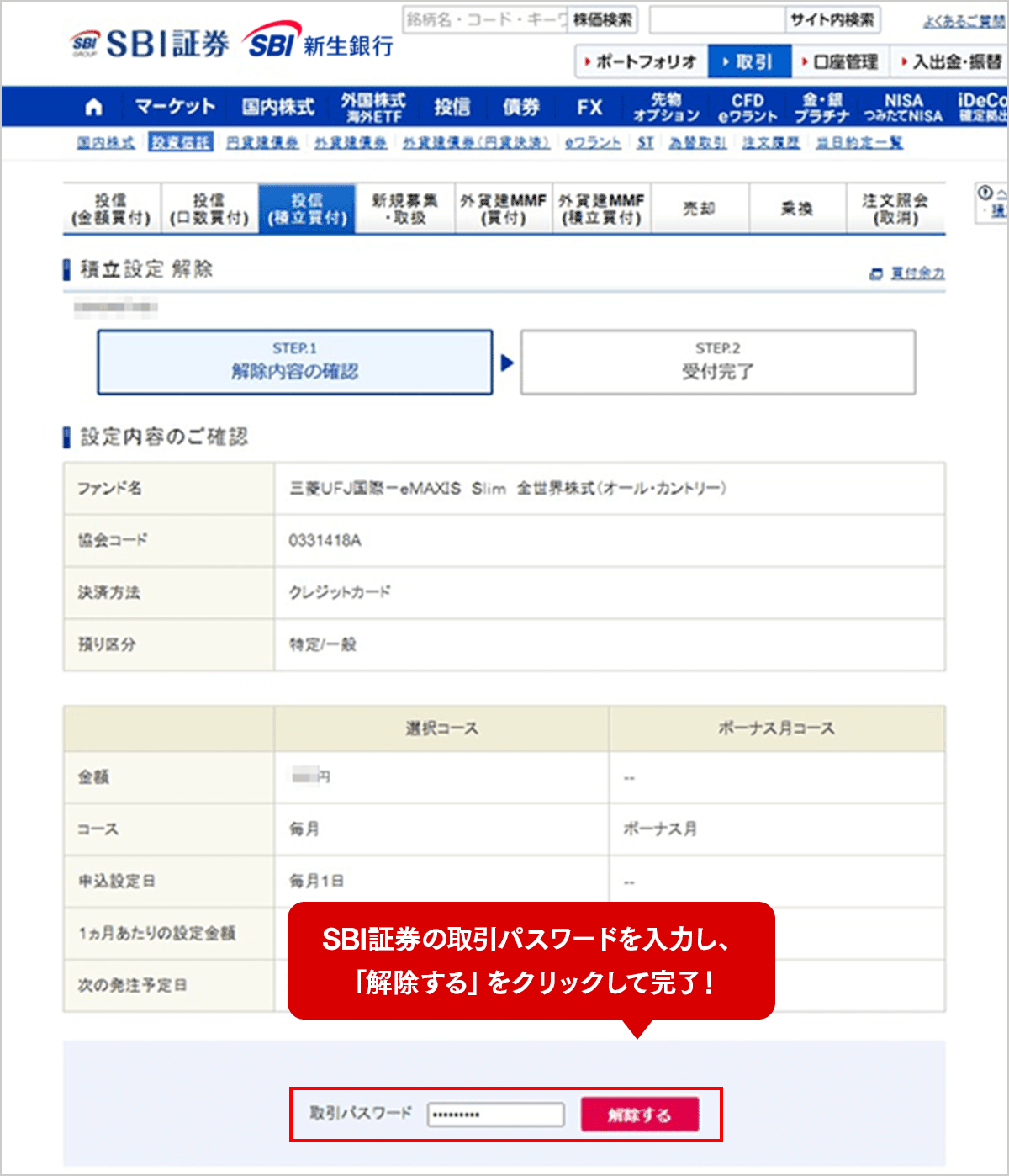Viewport: 1009px width, 1176px height.
Task: Open the 入出金・振替 menu
Action: [x=950, y=61]
